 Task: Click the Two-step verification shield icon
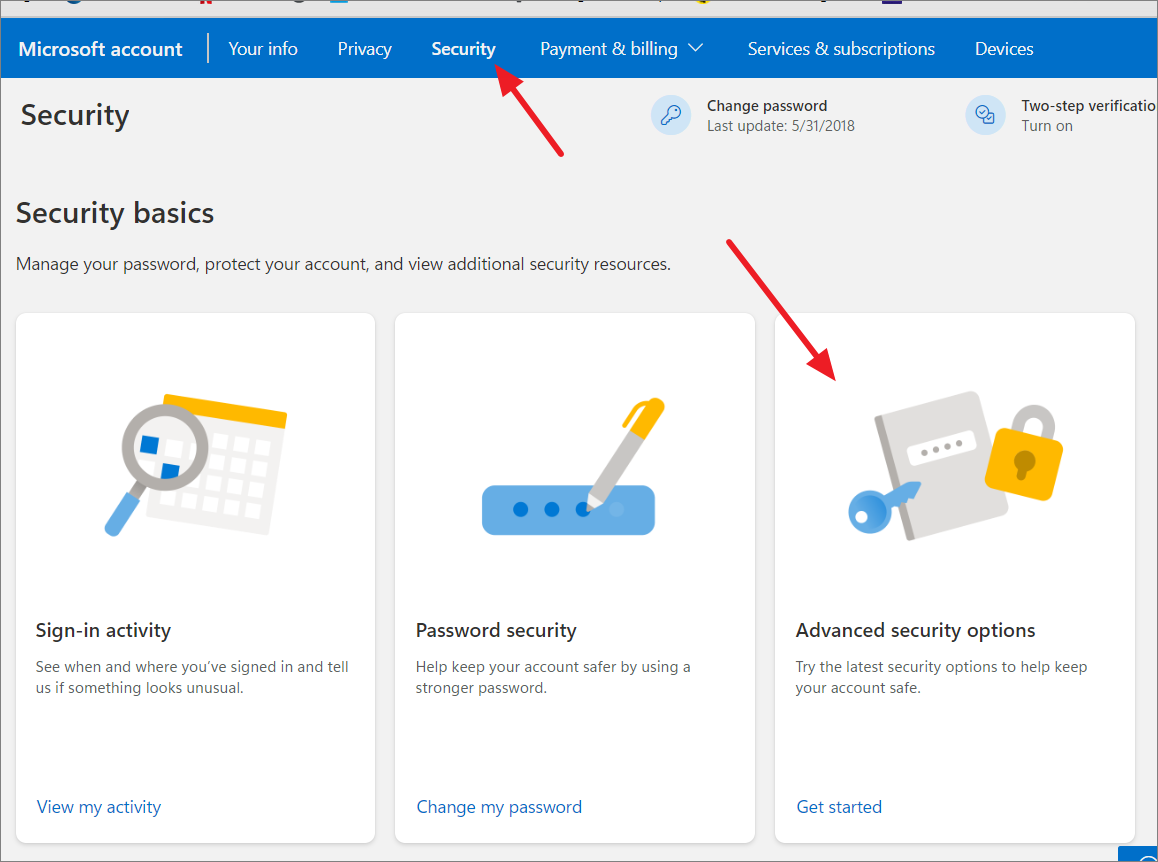pyautogui.click(x=985, y=115)
